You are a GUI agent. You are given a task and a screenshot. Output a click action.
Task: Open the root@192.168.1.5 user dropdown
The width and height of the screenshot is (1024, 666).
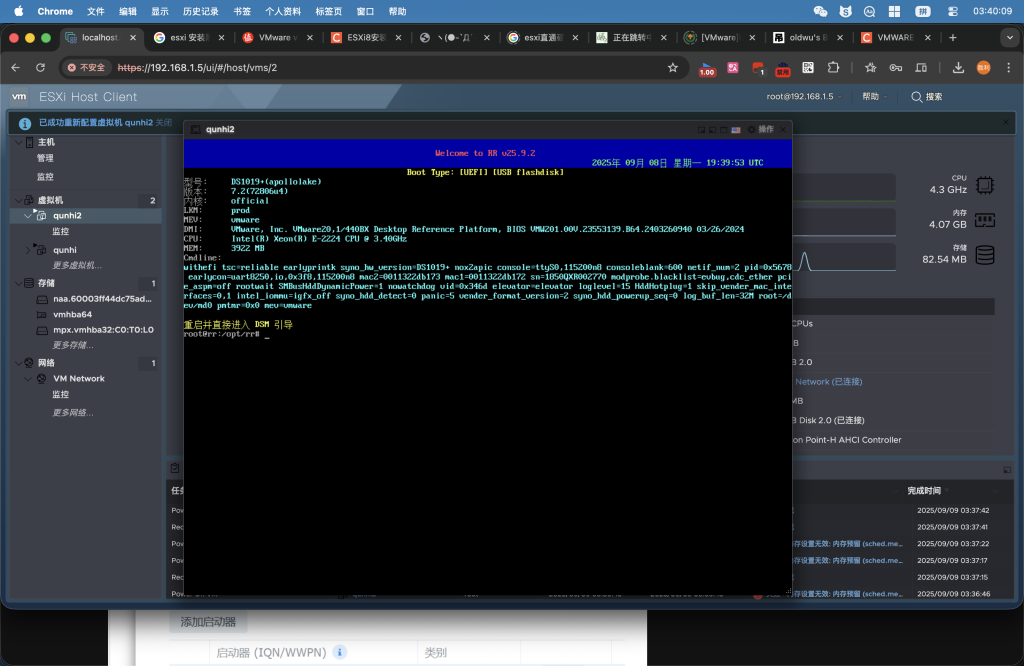(x=804, y=97)
